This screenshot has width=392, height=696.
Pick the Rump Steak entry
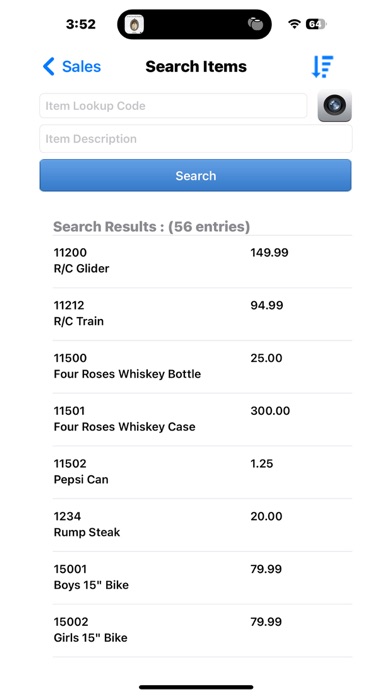click(x=202, y=525)
